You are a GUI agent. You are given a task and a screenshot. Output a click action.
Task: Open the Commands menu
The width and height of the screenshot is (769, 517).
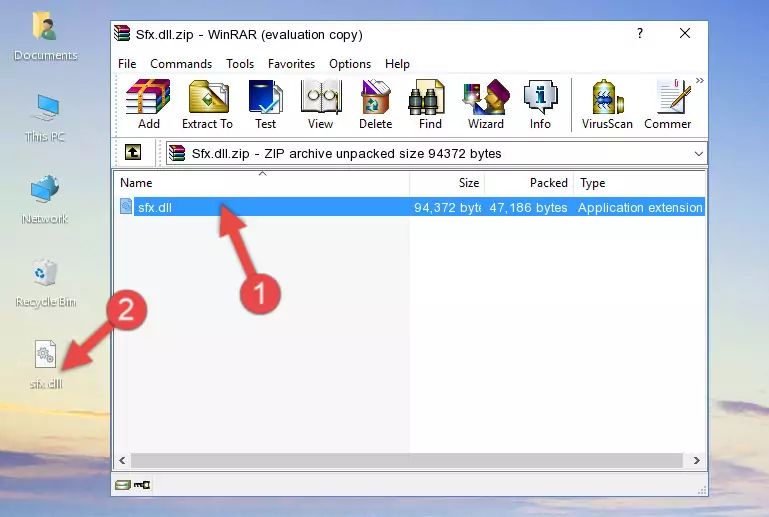[x=181, y=64]
